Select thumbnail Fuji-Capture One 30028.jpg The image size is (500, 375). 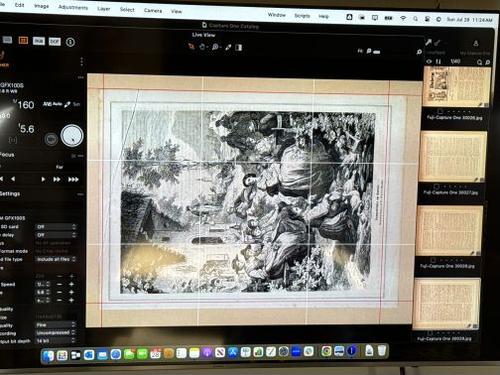pos(450,230)
